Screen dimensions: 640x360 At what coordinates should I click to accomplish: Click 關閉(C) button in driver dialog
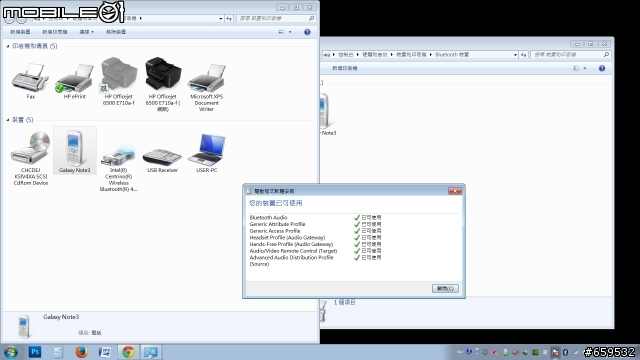pos(445,289)
